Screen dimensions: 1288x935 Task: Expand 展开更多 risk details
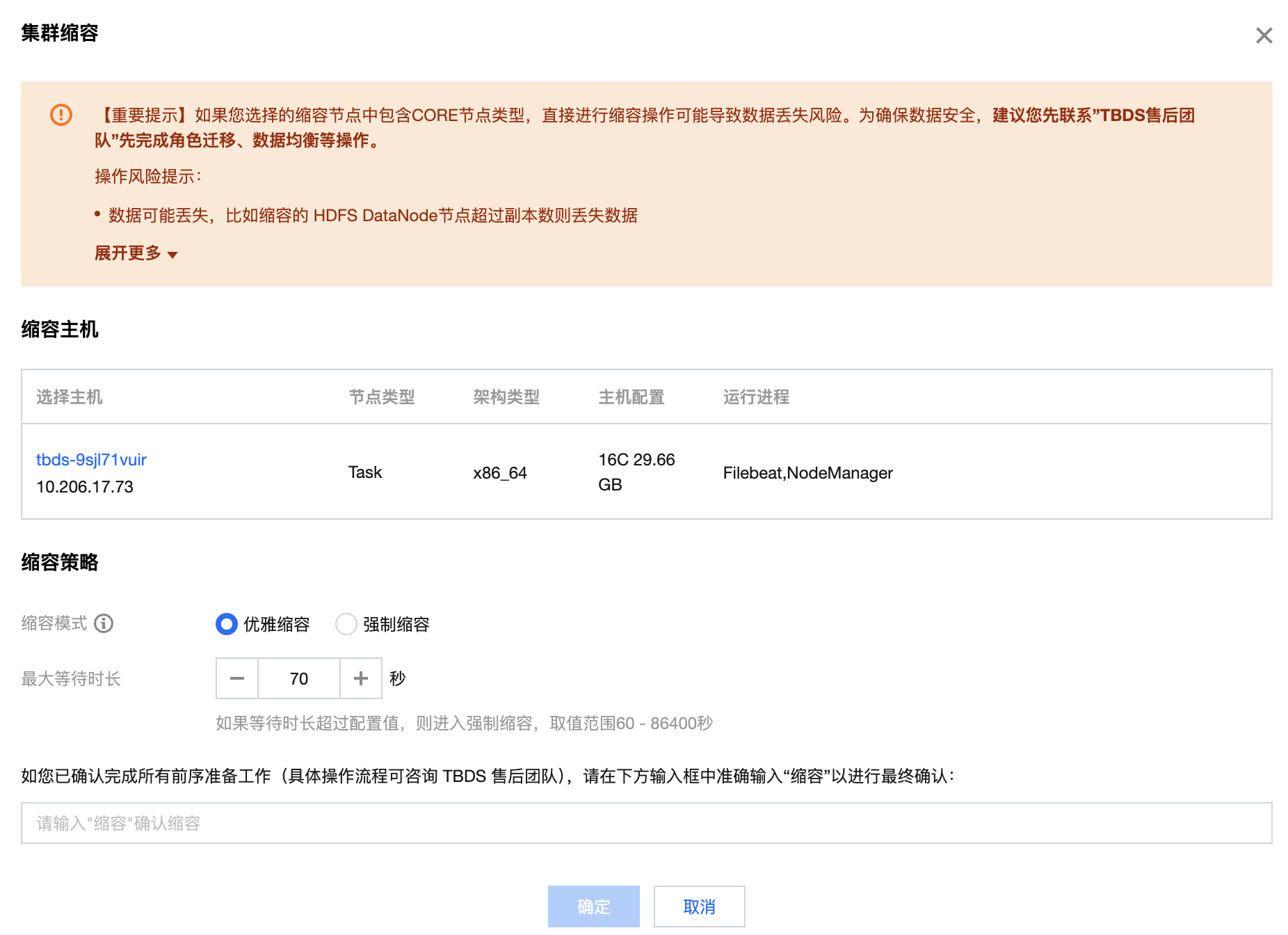128,253
